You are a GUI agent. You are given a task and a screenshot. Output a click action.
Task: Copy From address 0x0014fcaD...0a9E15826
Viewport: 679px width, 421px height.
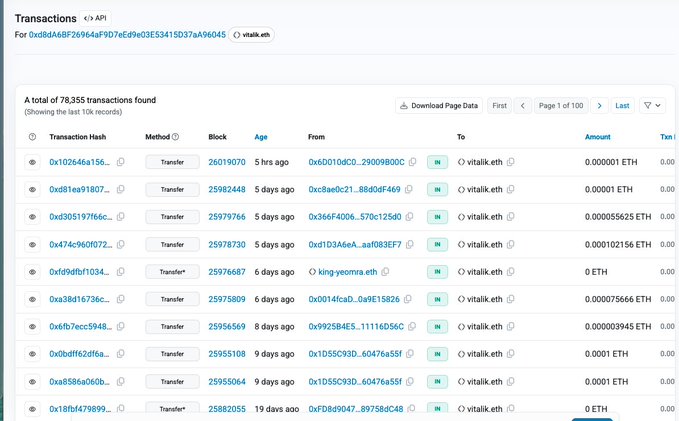click(x=407, y=299)
